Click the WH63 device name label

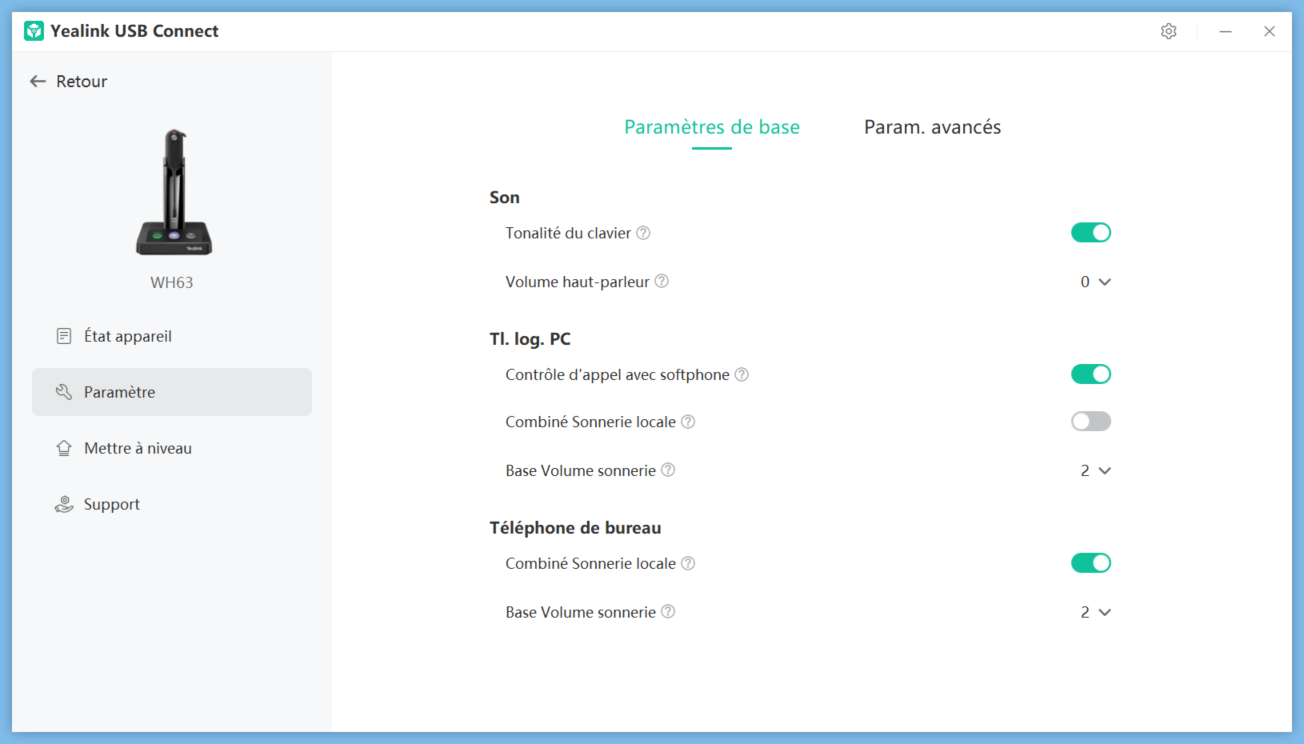[x=172, y=282]
